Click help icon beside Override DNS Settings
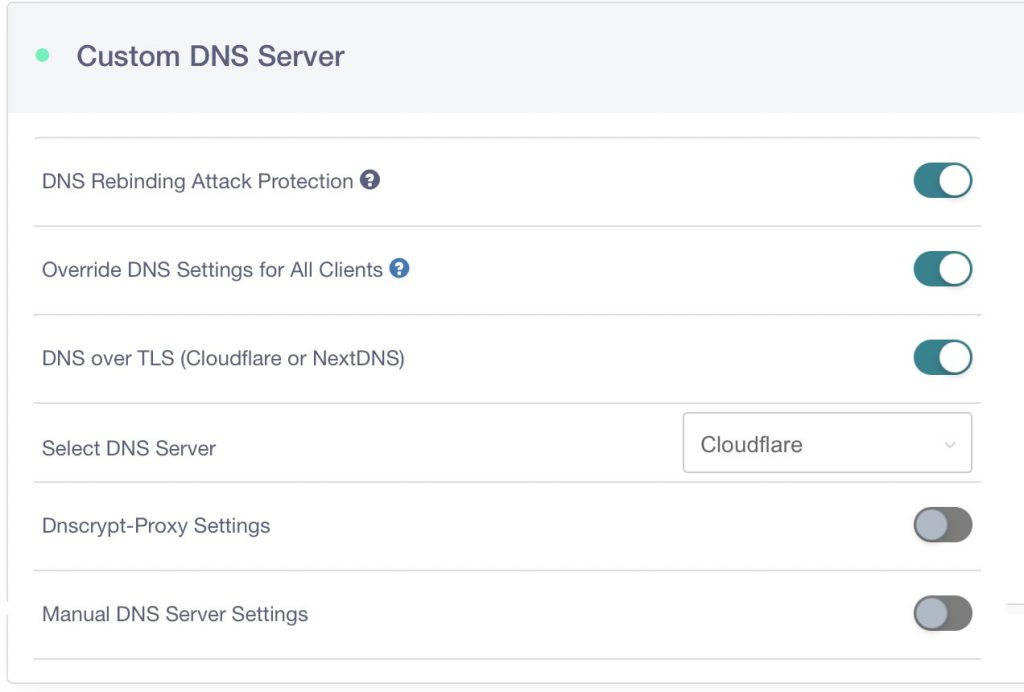 [x=399, y=269]
